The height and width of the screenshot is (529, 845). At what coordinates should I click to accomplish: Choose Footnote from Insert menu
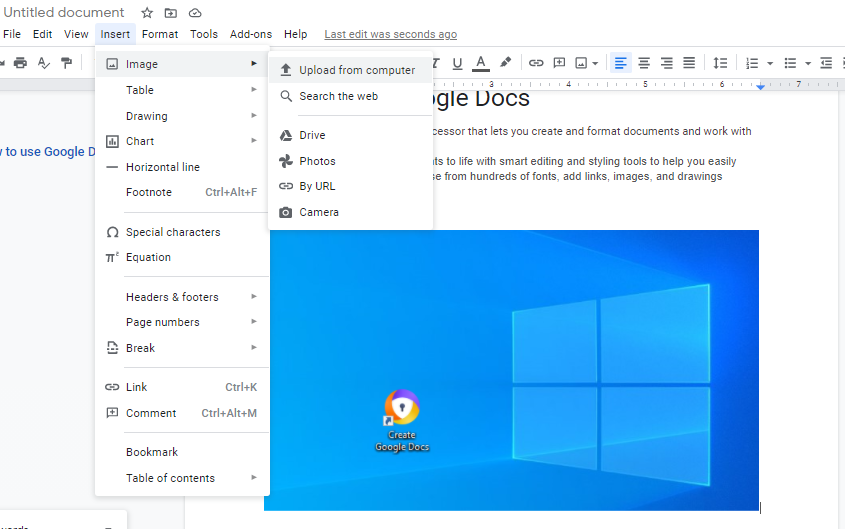click(182, 192)
